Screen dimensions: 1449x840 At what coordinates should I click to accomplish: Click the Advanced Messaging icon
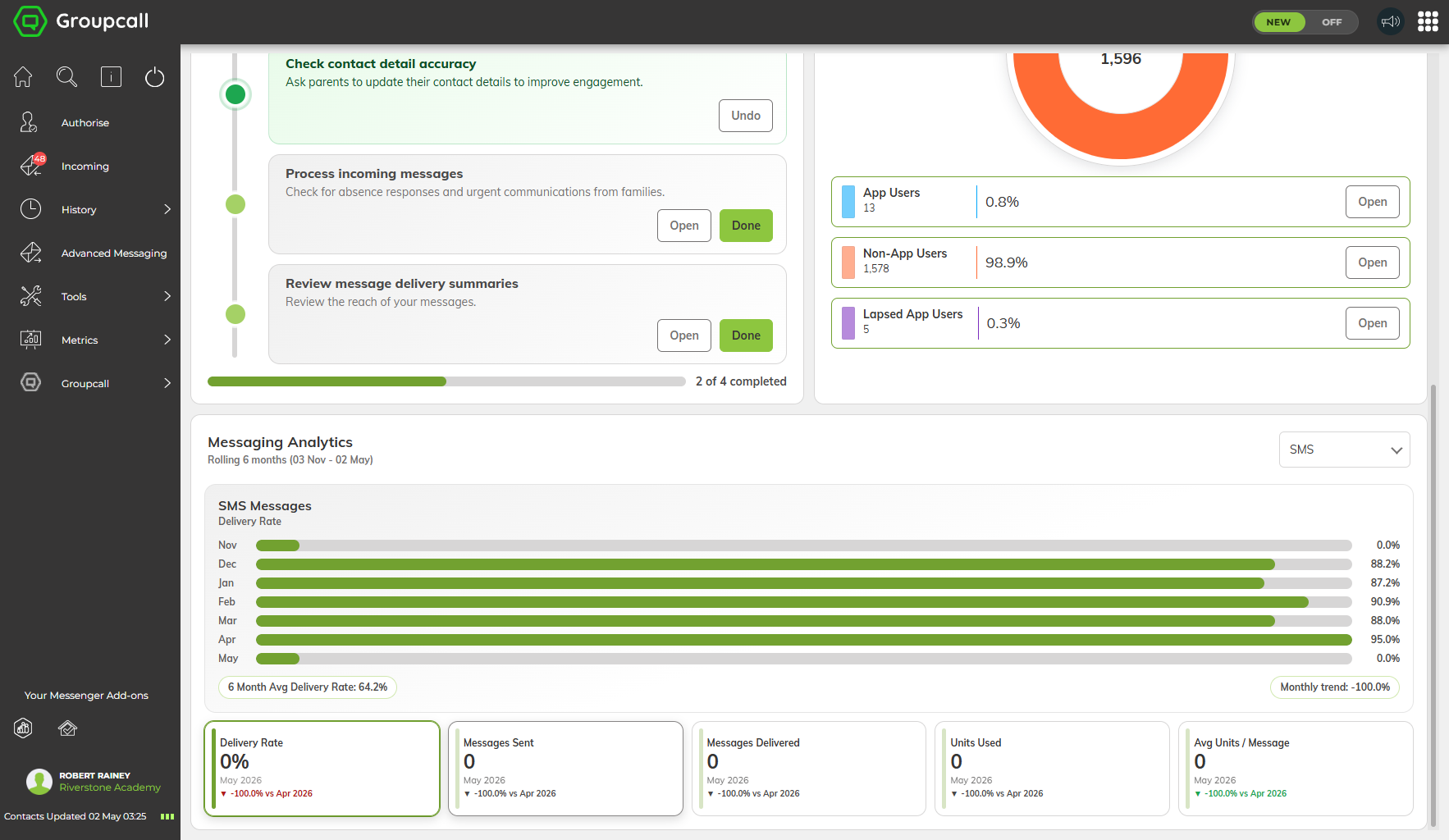pos(30,253)
